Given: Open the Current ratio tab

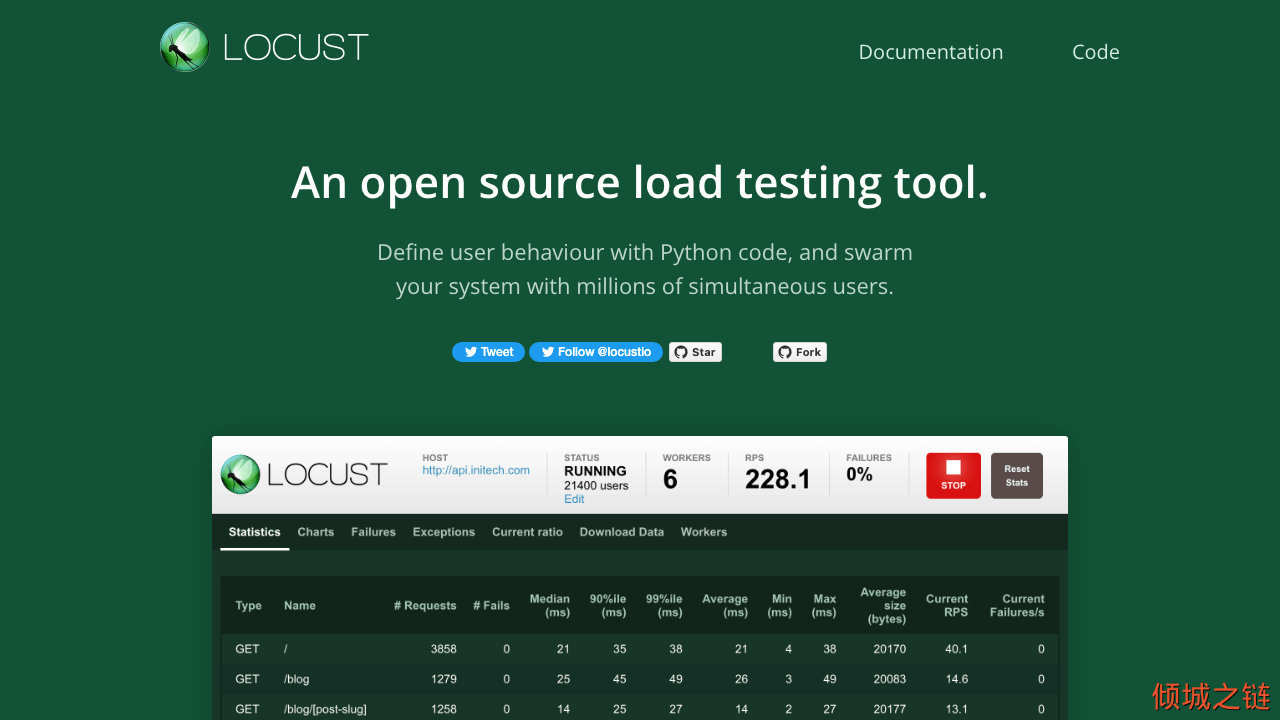Looking at the screenshot, I should click(527, 532).
